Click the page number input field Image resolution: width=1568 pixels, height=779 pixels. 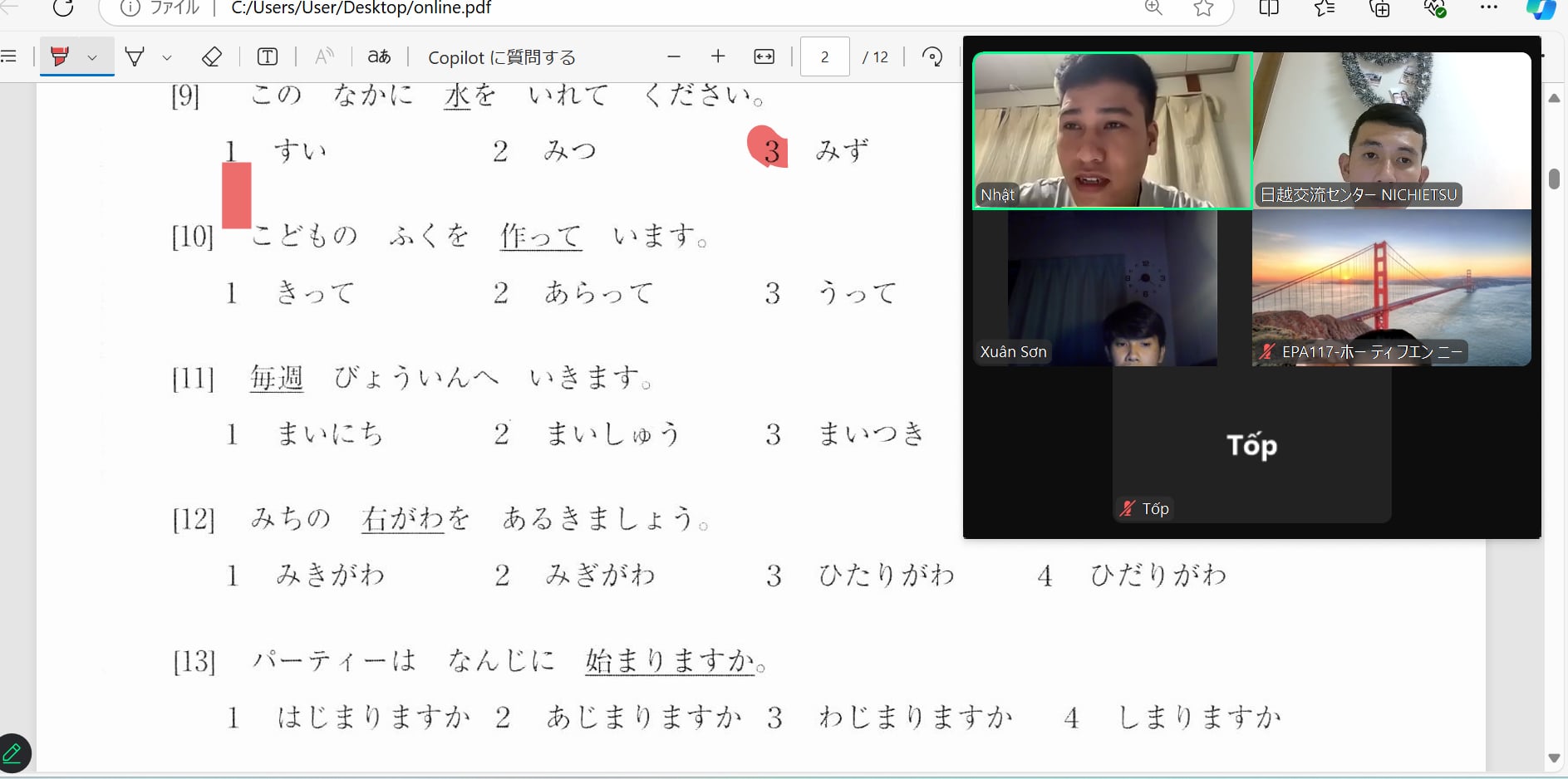824,56
